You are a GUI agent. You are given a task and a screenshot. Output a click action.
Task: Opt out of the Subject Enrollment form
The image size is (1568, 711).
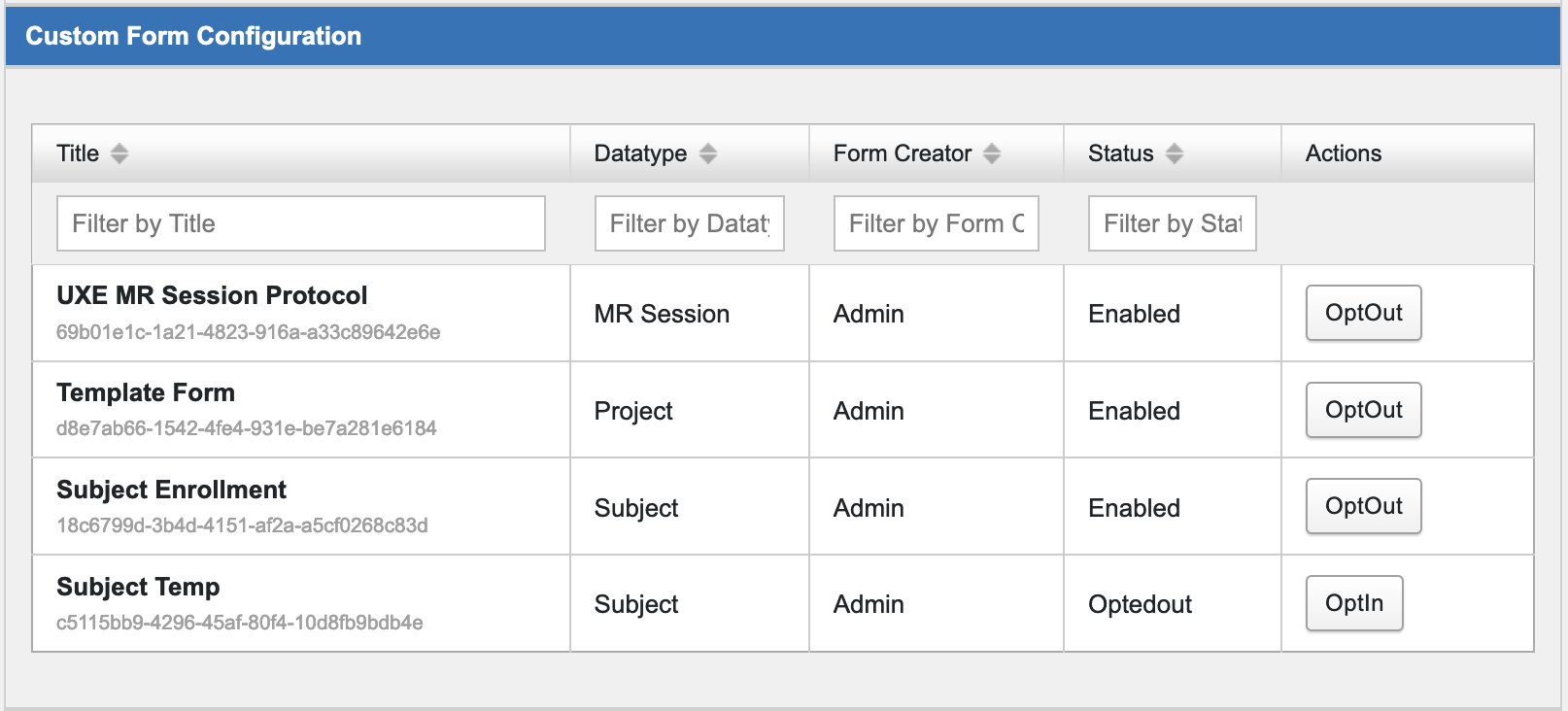coord(1363,506)
